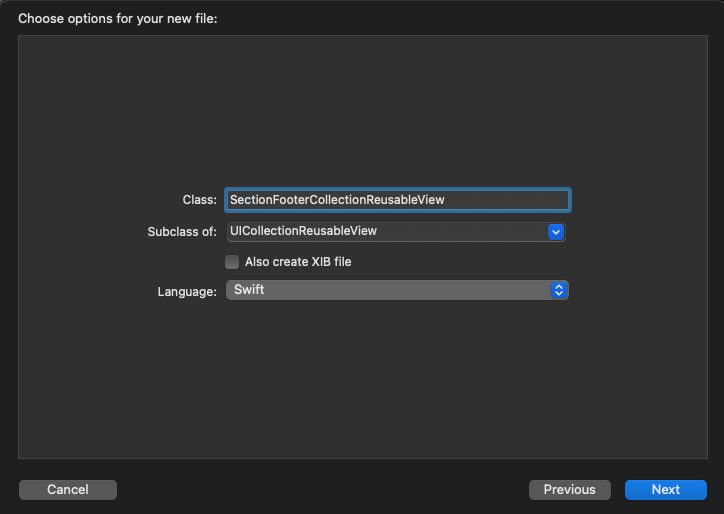The height and width of the screenshot is (514, 724).
Task: Enable the Also create XIB file checkbox
Action: click(232, 262)
